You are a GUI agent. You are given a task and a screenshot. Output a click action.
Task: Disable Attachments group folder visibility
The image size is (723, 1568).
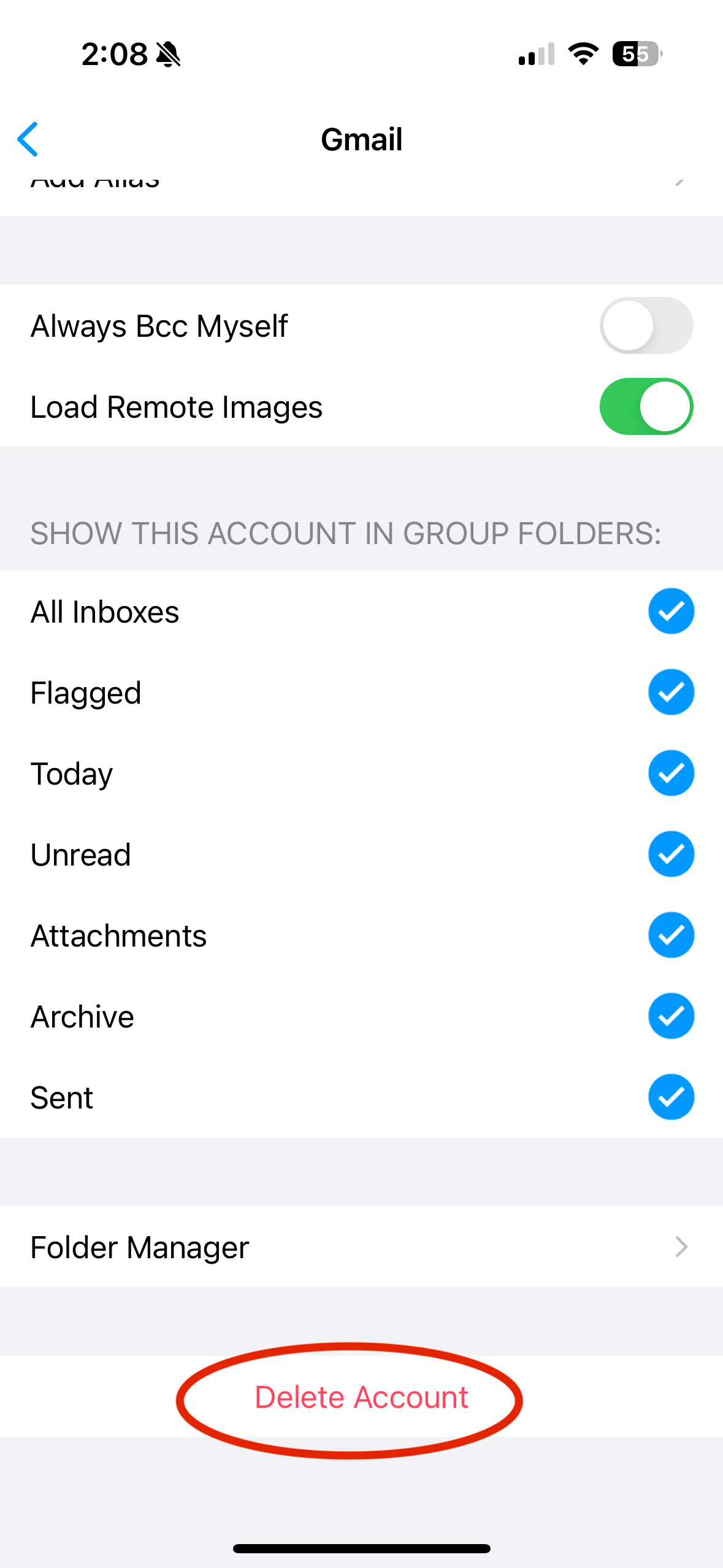point(671,935)
